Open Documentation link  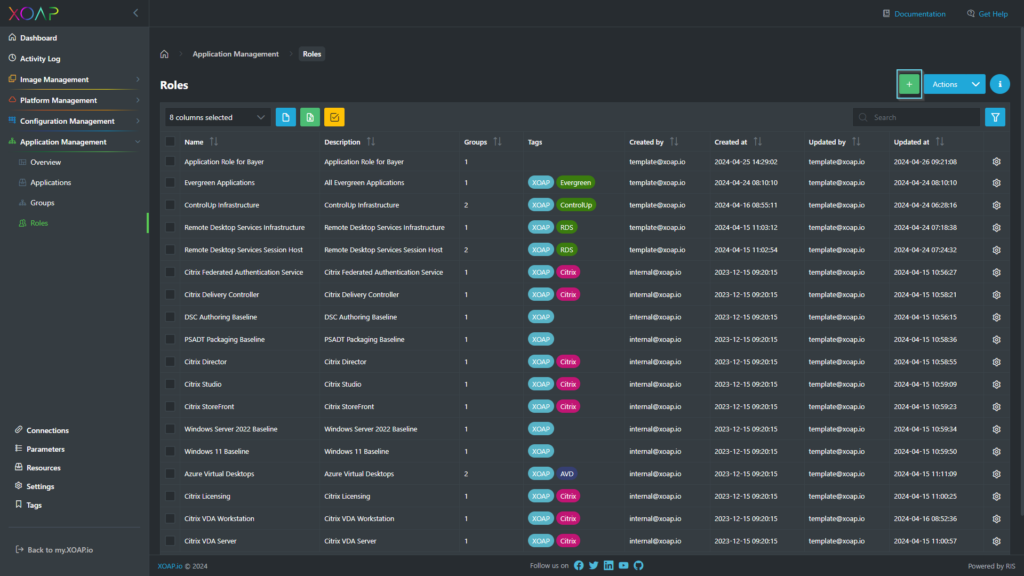coord(914,14)
